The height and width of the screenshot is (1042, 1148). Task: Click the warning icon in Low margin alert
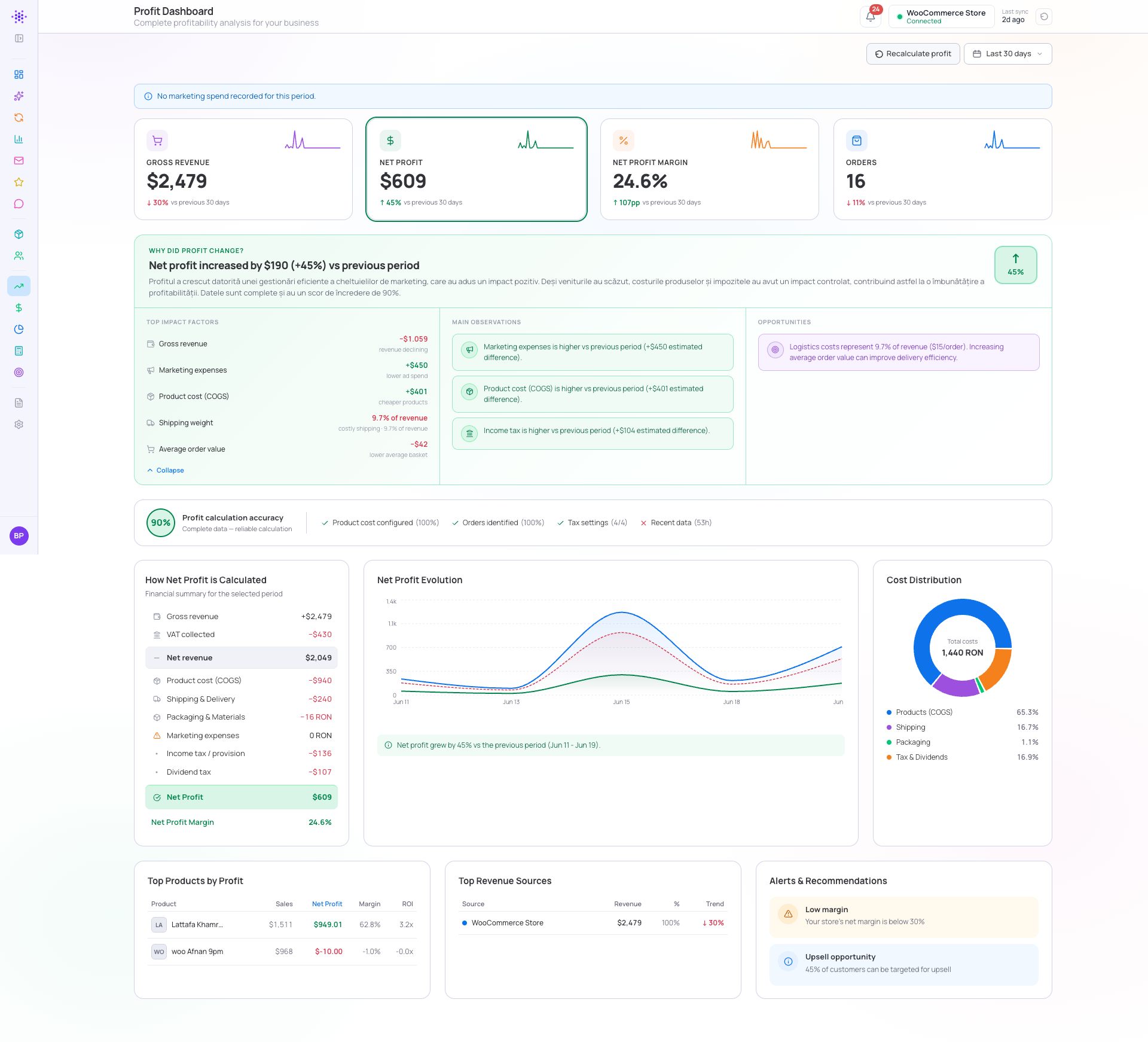pos(788,914)
